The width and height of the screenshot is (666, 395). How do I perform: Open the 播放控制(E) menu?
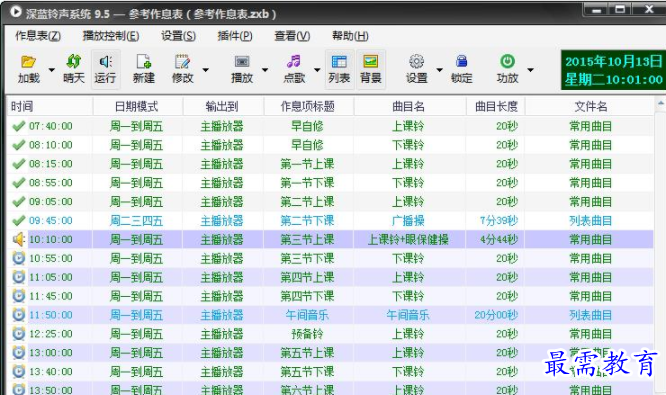111,36
